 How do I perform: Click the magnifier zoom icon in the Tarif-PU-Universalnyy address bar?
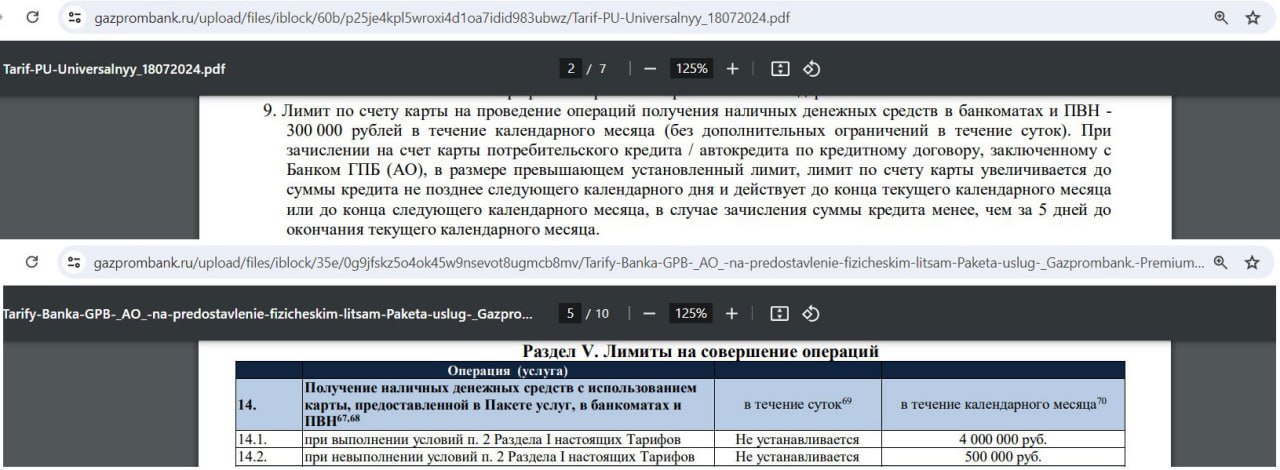[1221, 18]
